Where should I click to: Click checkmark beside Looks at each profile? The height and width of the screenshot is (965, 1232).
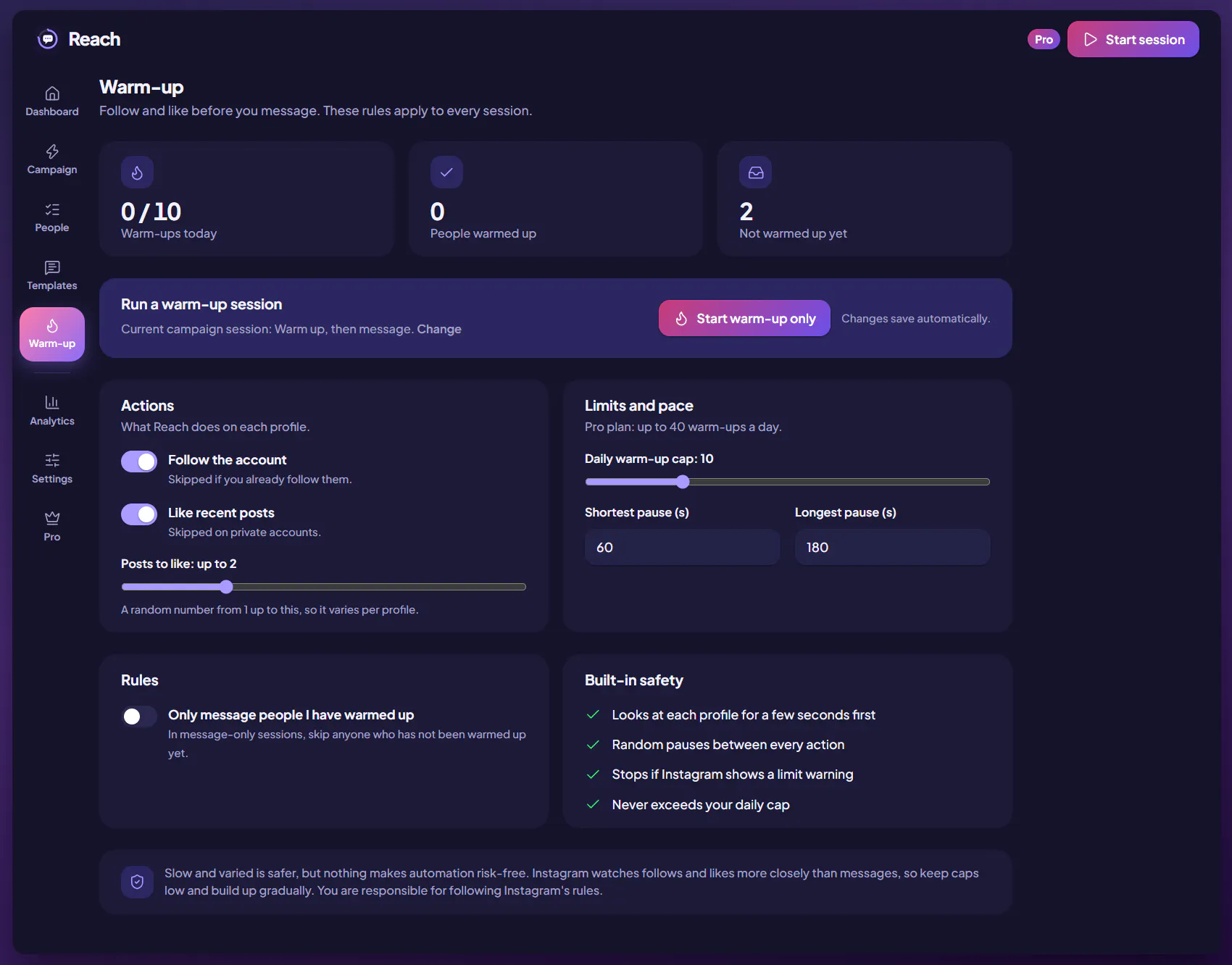593,715
